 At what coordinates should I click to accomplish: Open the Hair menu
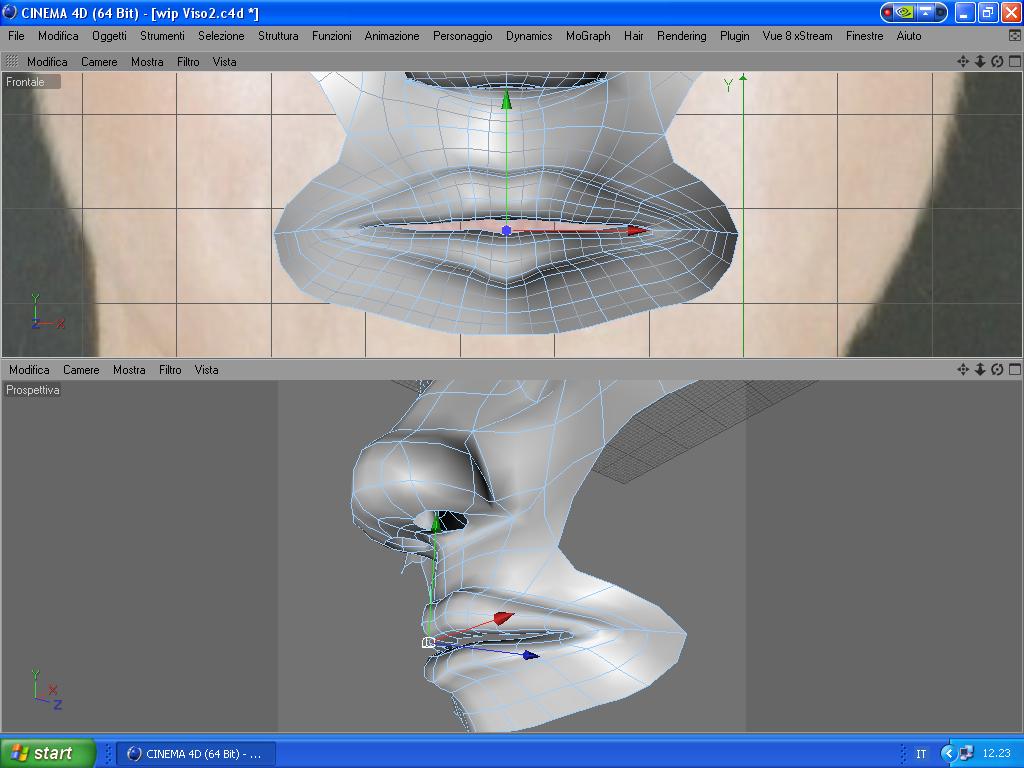click(633, 36)
